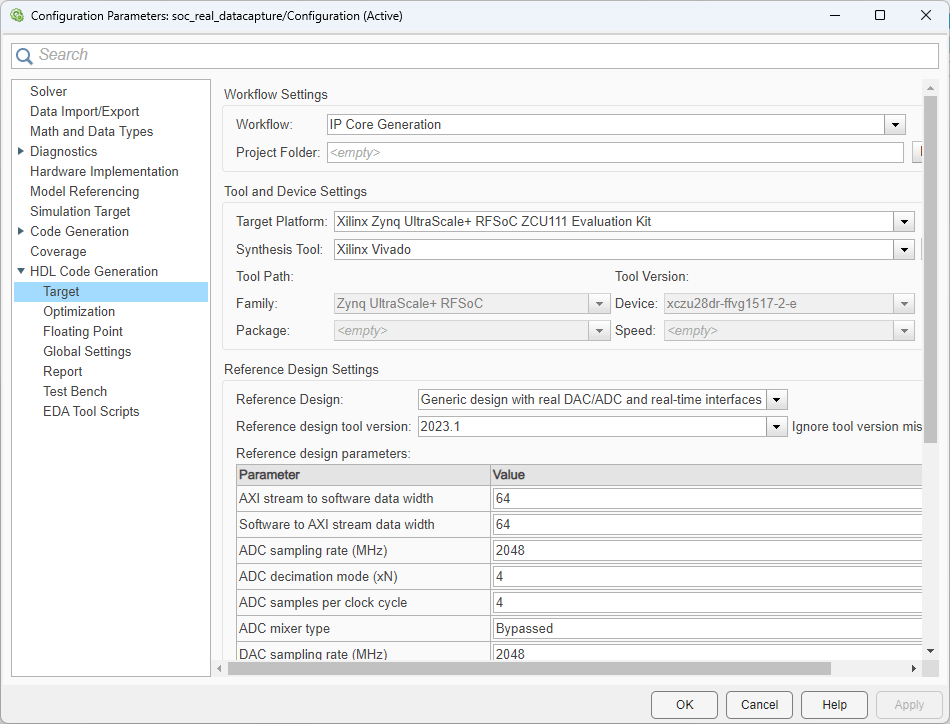Collapse the HDL Code Generation node

(x=21, y=271)
